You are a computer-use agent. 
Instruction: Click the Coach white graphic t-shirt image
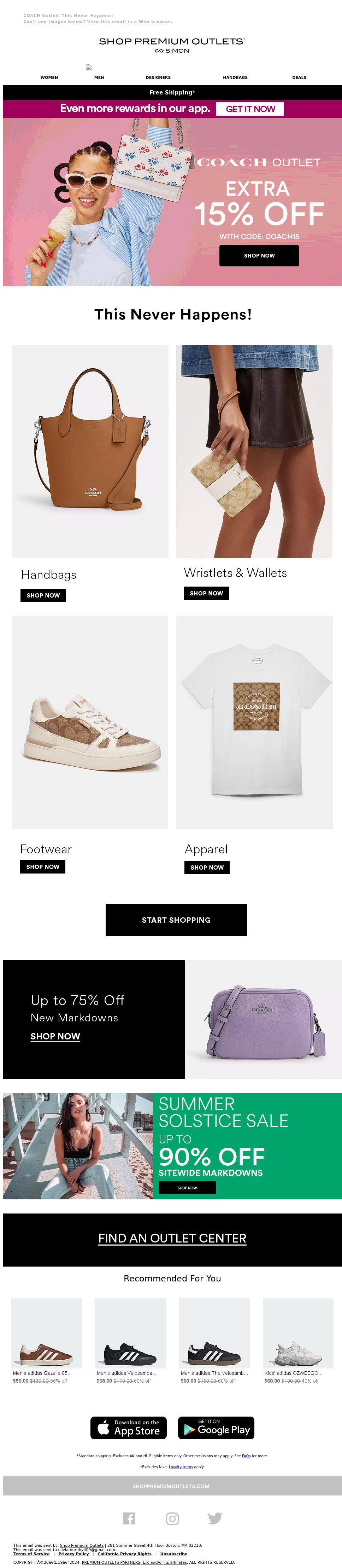tap(254, 722)
